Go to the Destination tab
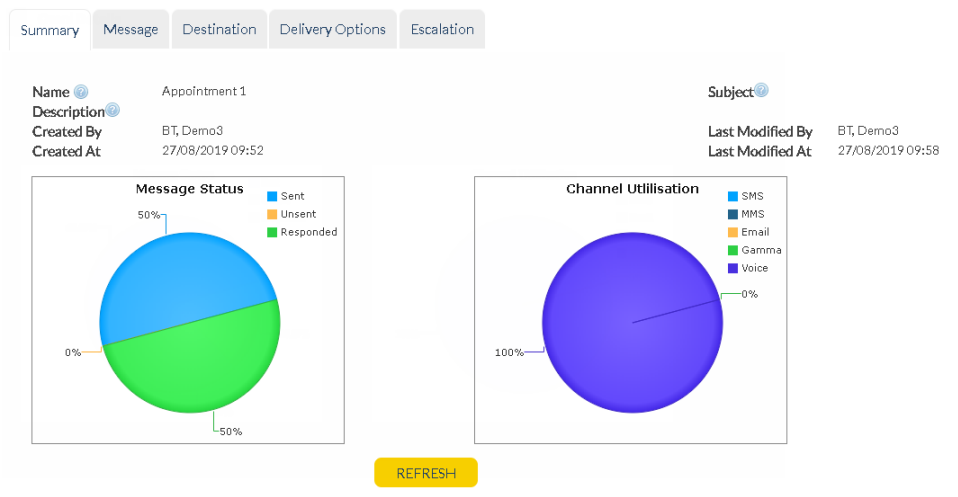 click(219, 29)
